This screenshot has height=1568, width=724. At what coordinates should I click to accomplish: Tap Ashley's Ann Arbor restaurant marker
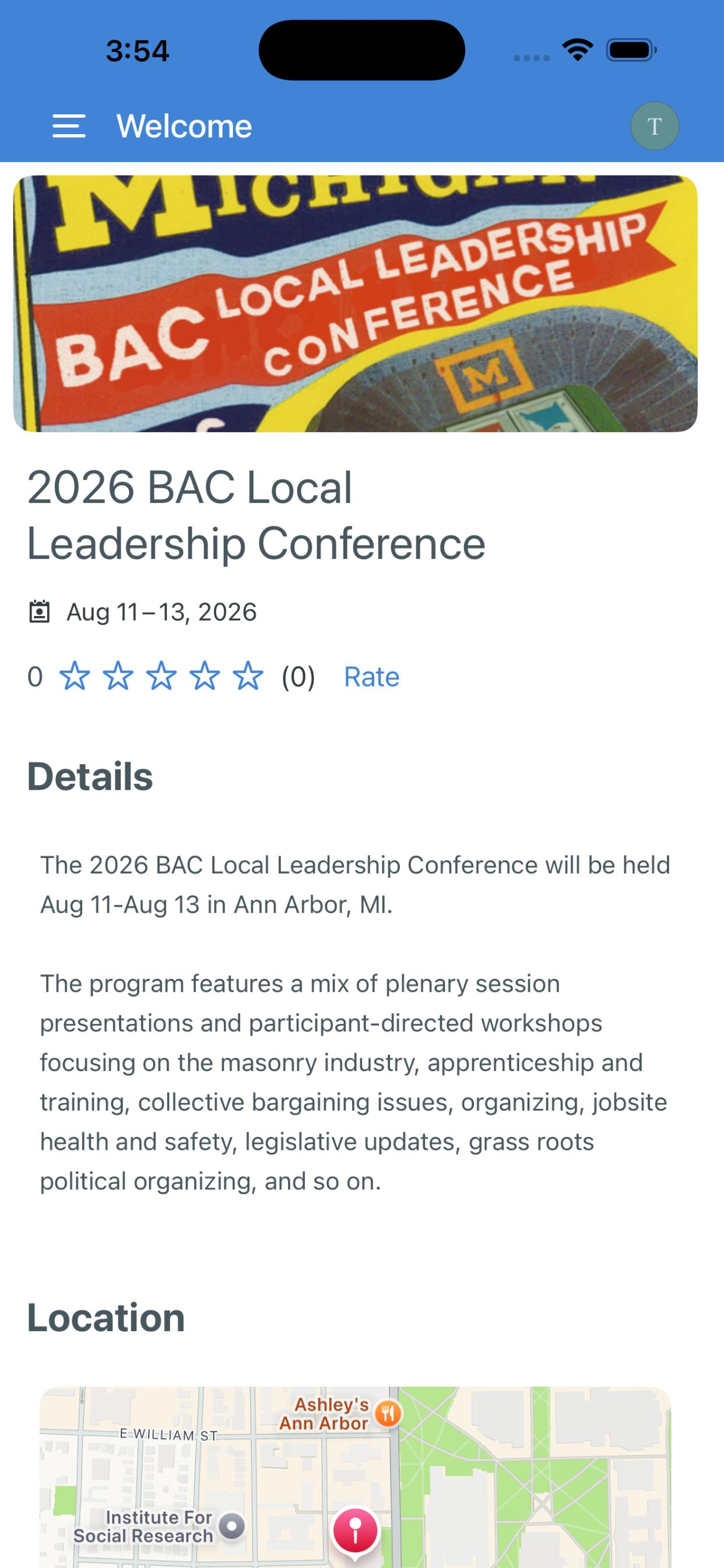388,1413
